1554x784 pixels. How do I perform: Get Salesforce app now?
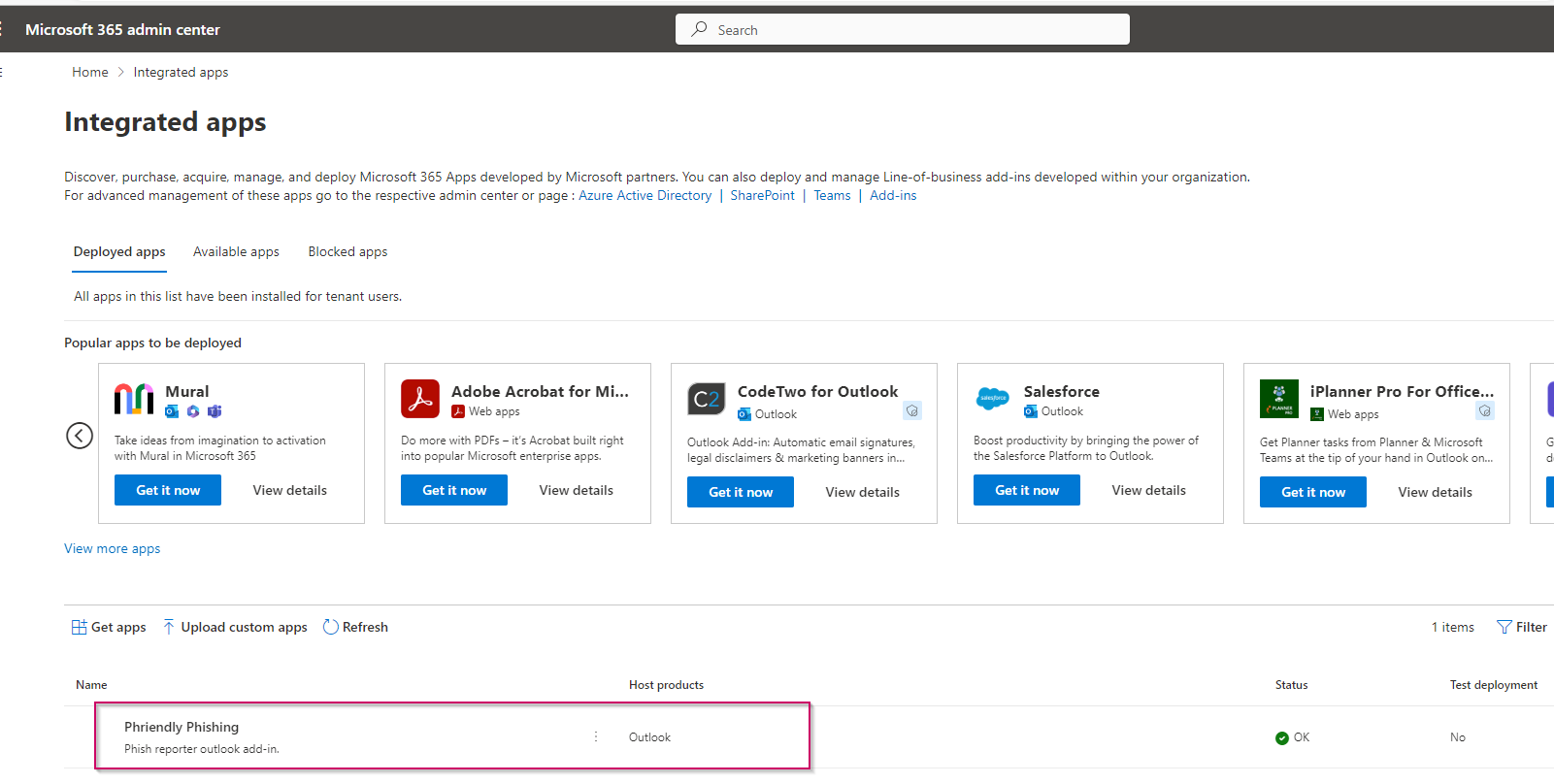point(1027,490)
